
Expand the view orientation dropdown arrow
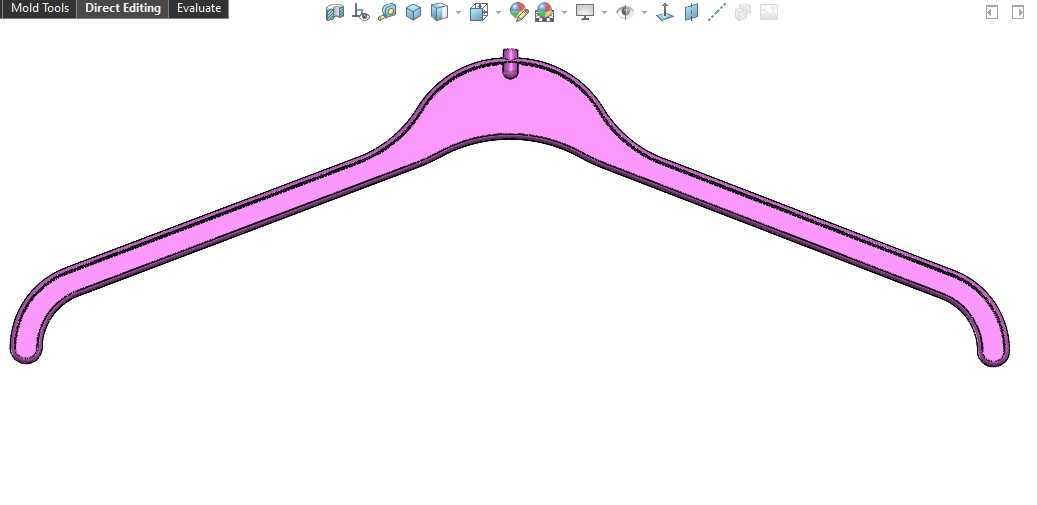(x=497, y=12)
